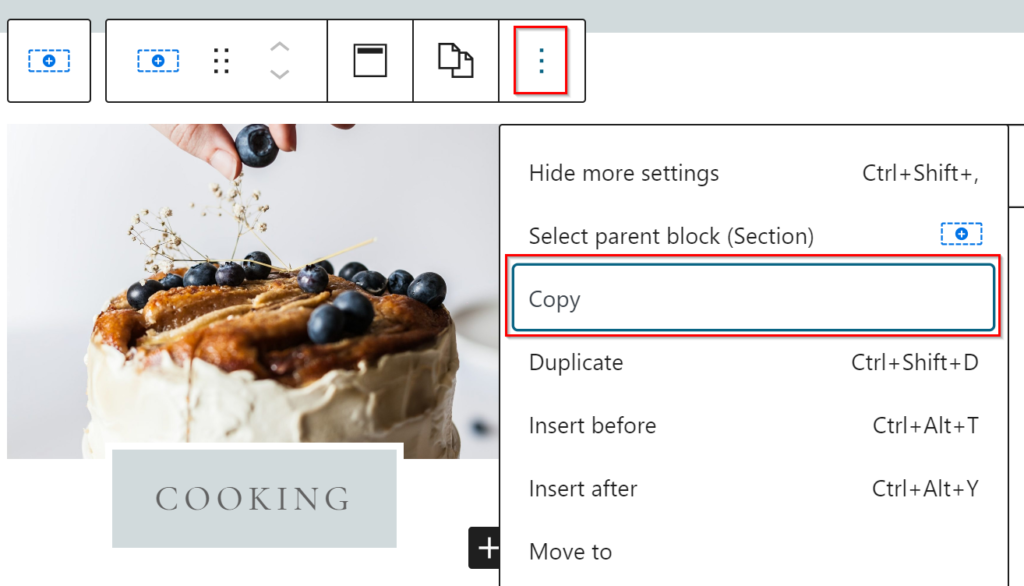The height and width of the screenshot is (586, 1024).
Task: Click the Ctrl+Shift+D shortcut text
Action: click(x=914, y=362)
